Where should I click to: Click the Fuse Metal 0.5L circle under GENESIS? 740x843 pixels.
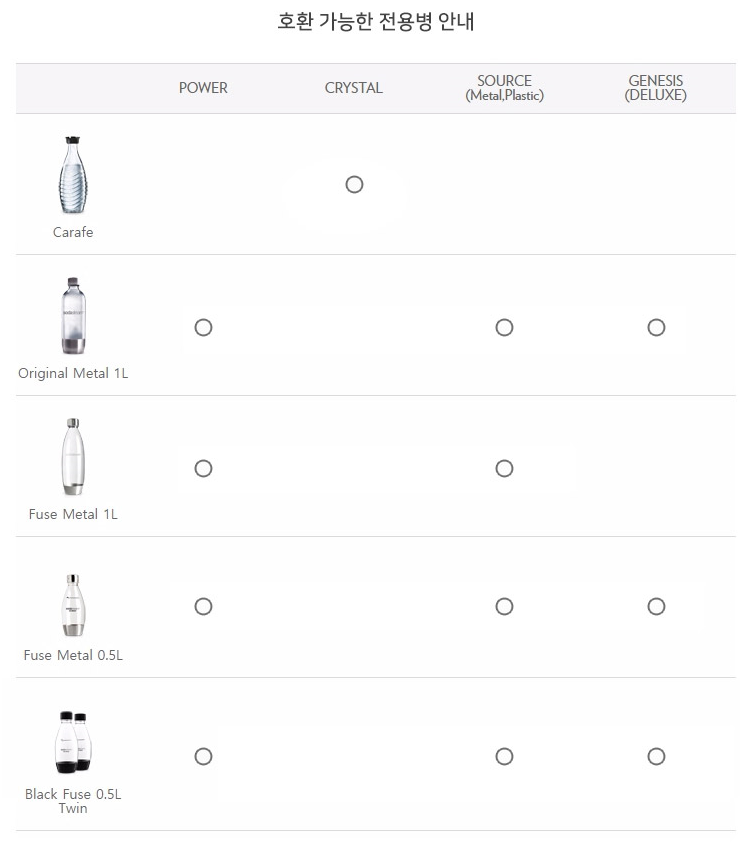point(656,607)
